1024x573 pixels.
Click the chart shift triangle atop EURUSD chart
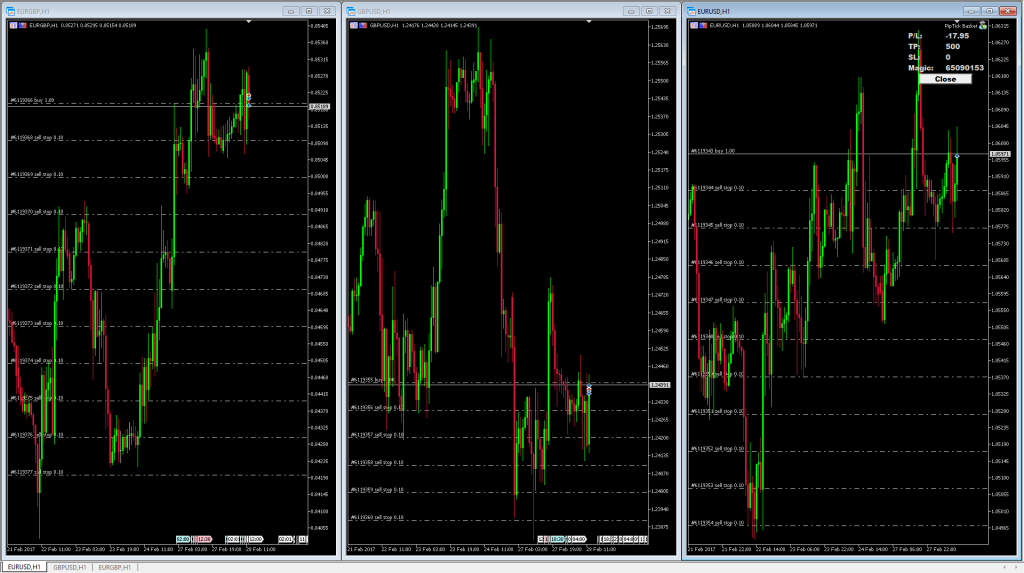957,22
